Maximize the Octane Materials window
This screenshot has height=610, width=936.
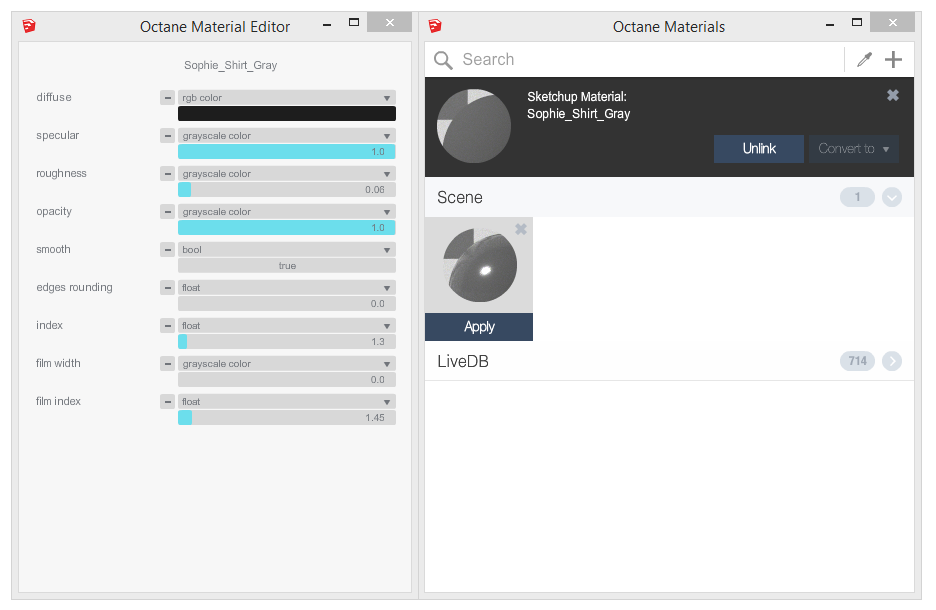[857, 23]
